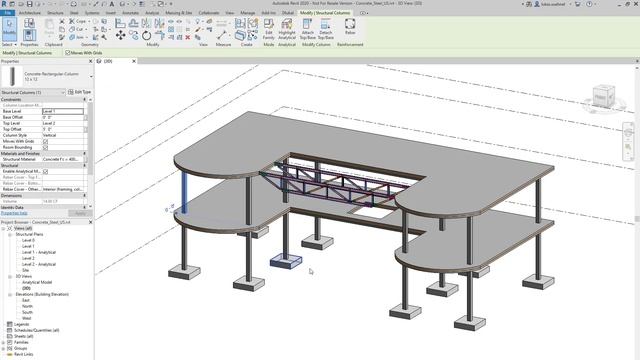Click the Save icon in quick access toolbar
This screenshot has height=360, width=640.
click(x=29, y=4)
